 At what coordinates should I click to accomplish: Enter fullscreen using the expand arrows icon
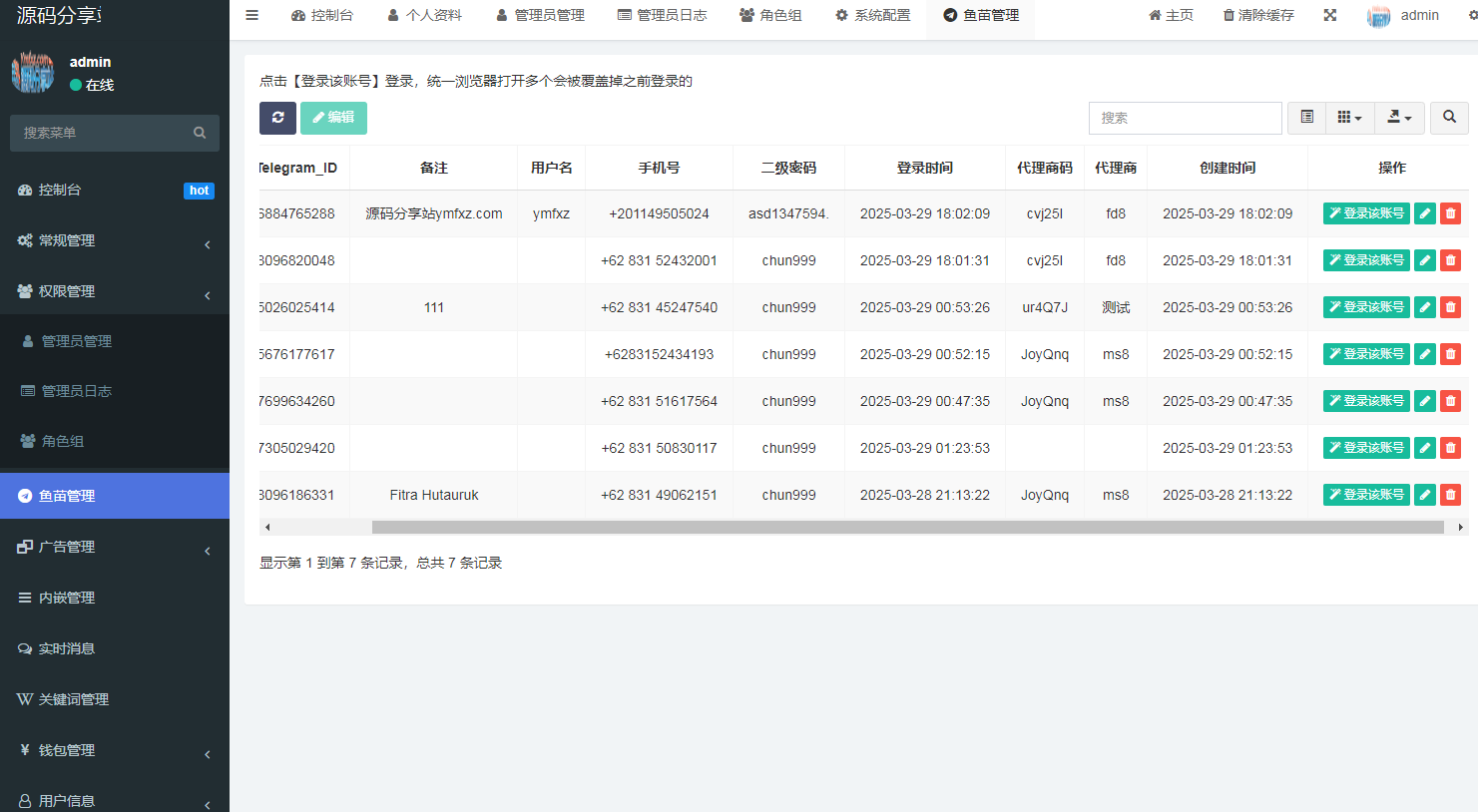click(x=1330, y=15)
